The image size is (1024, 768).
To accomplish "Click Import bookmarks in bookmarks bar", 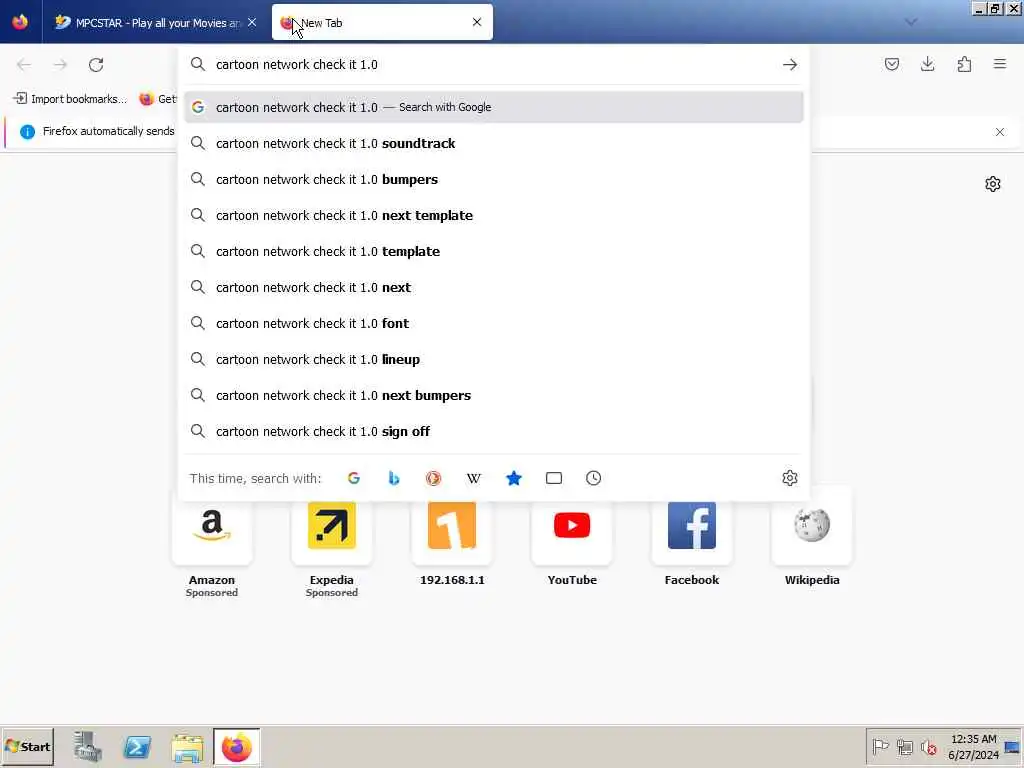I will (x=70, y=99).
